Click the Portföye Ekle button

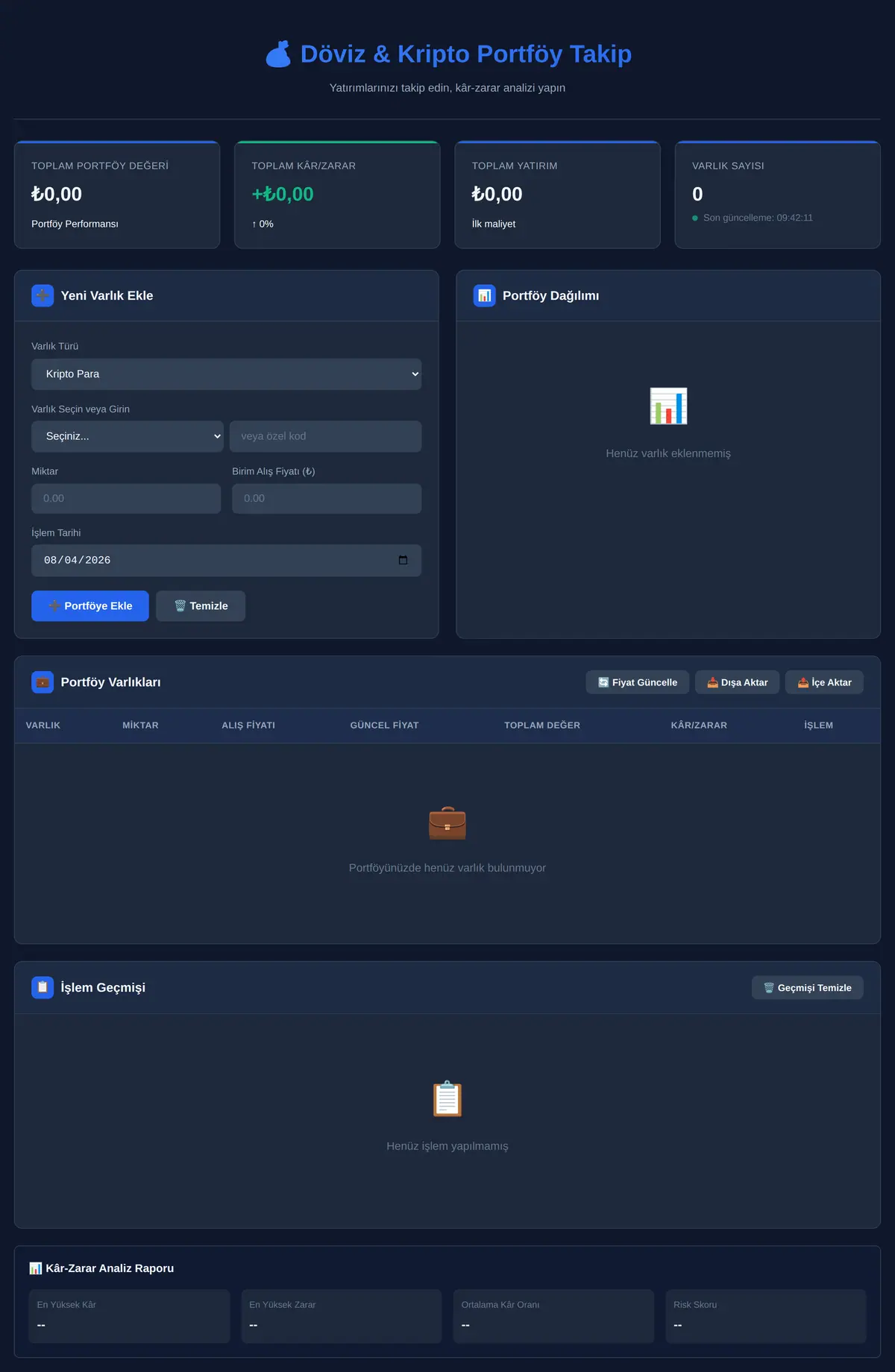tap(90, 605)
